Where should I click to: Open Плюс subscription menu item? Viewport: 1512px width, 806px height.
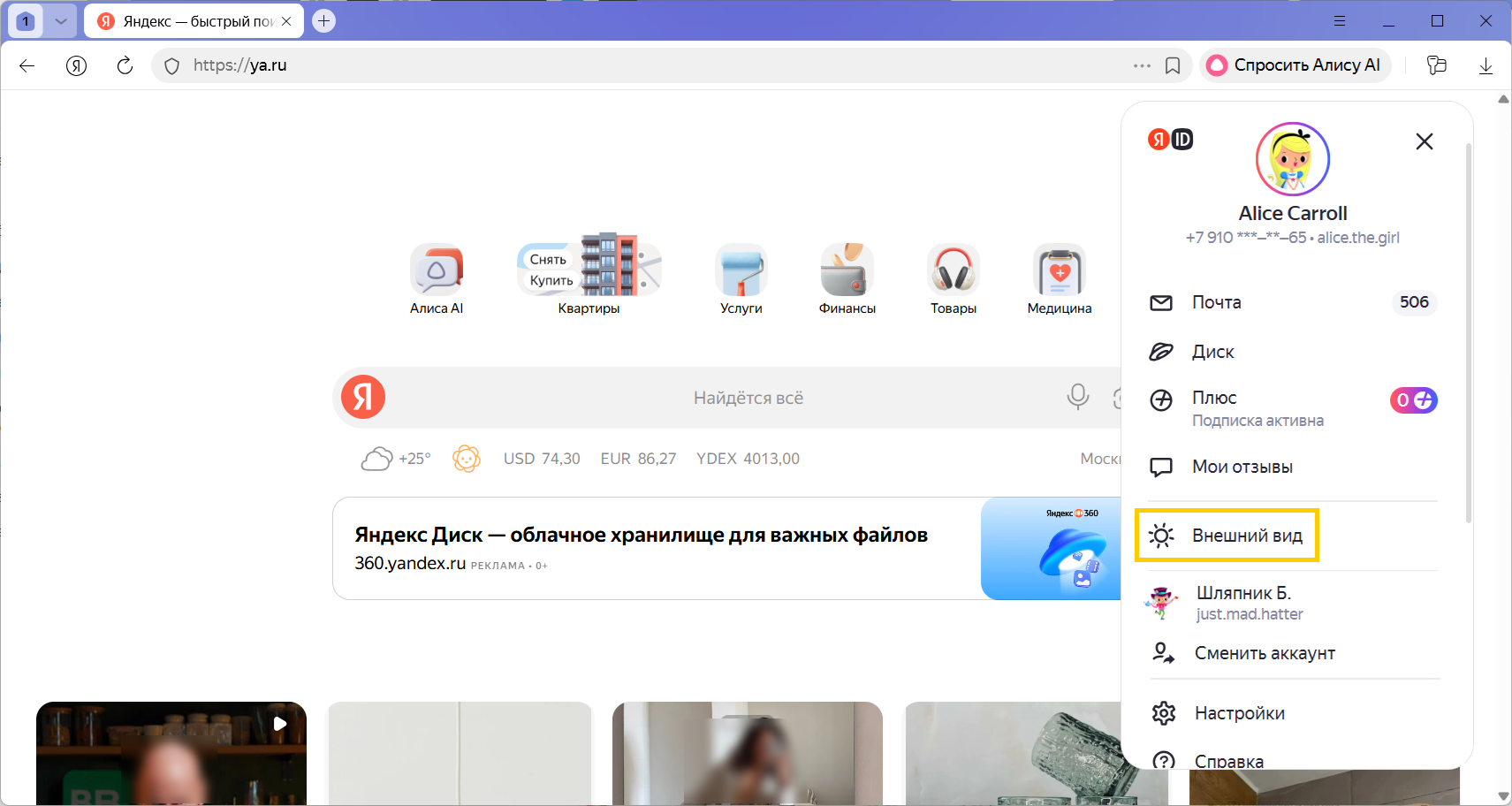[x=1293, y=407]
